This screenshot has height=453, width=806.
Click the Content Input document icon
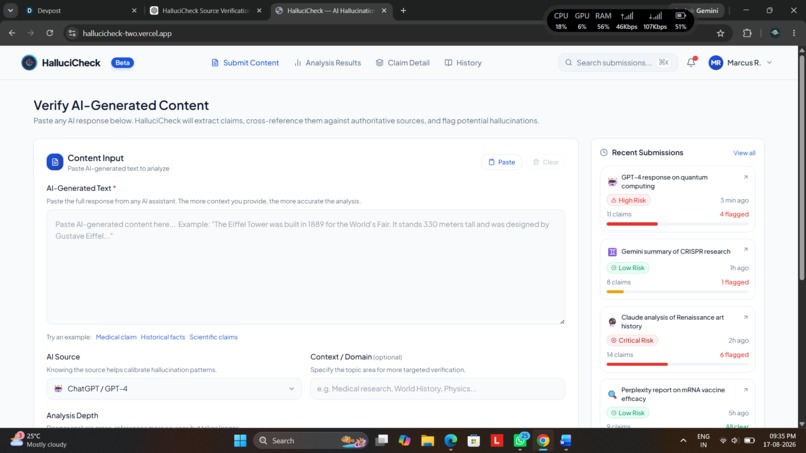click(55, 162)
